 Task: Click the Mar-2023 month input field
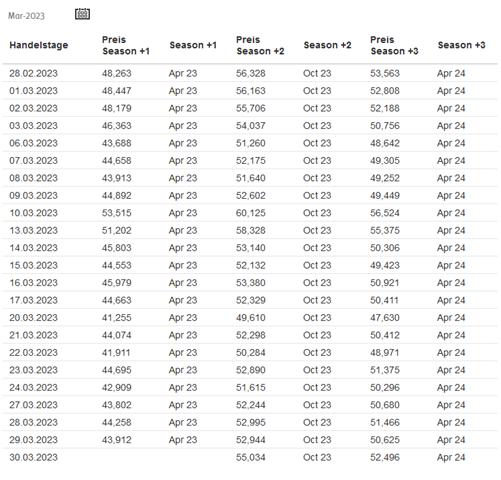[26, 16]
